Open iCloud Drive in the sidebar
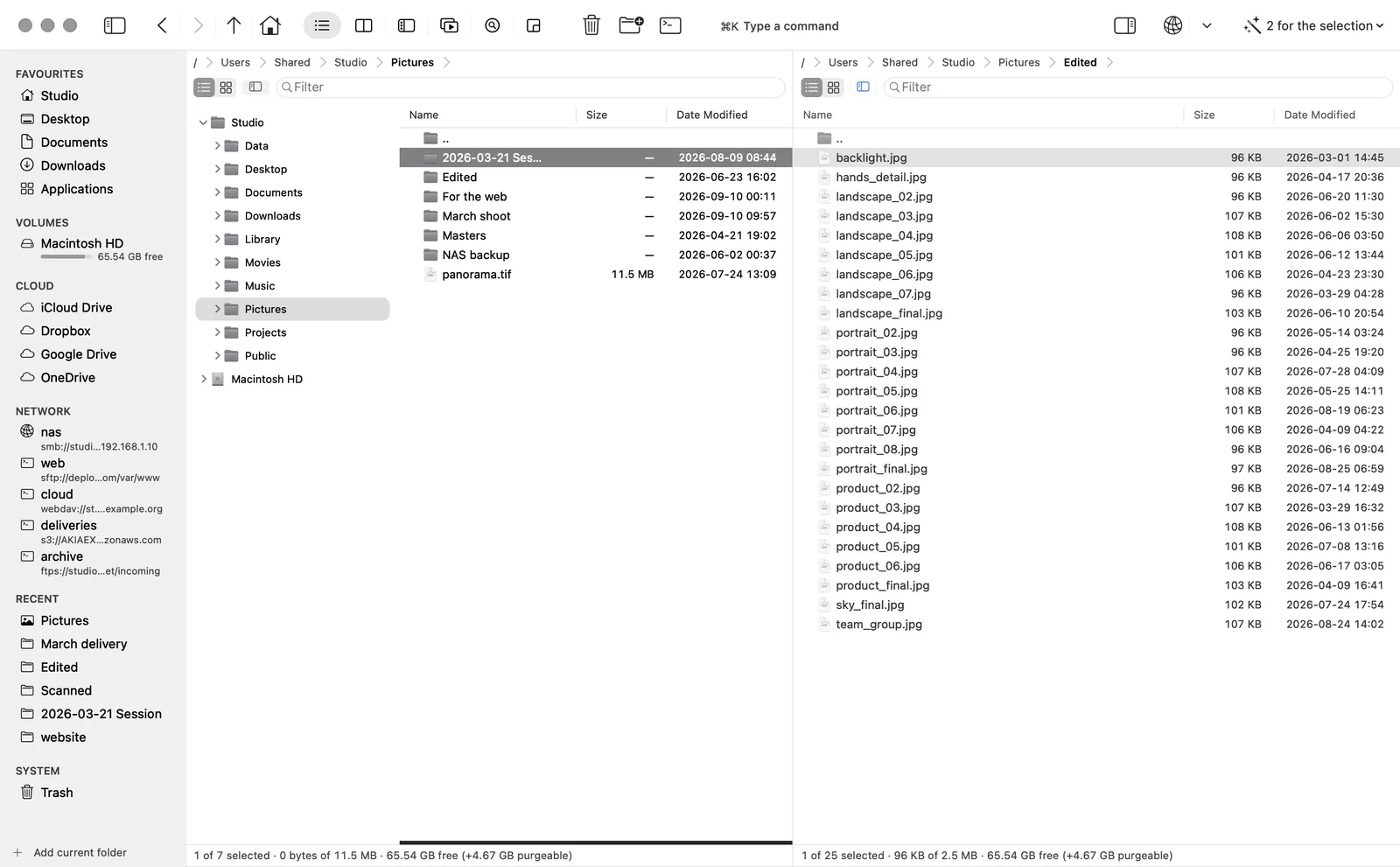The width and height of the screenshot is (1400, 867). [76, 308]
